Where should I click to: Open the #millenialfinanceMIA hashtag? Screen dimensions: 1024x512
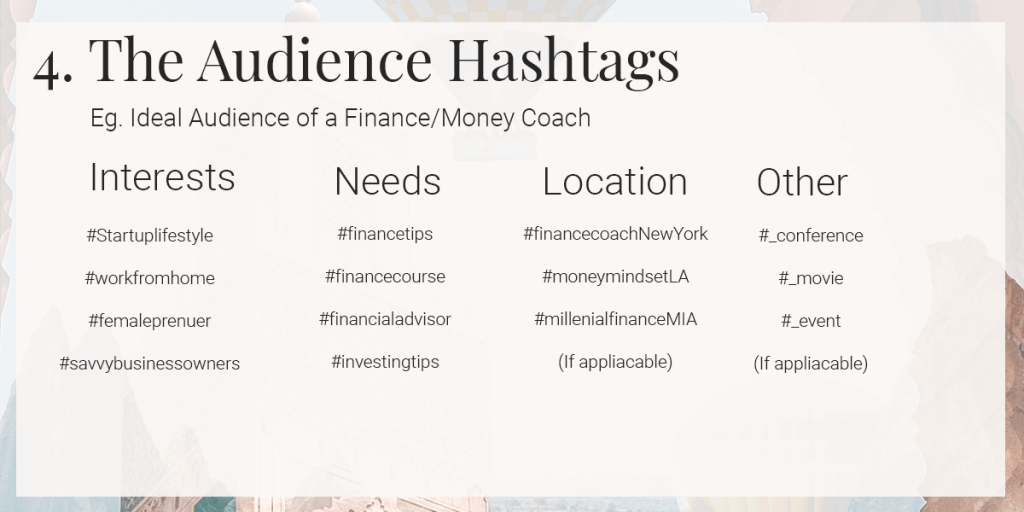pos(615,319)
